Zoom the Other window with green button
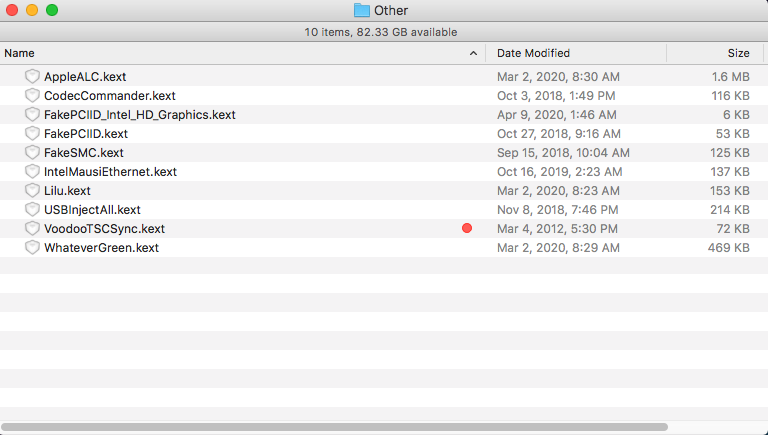Viewport: 768px width, 435px height. click(52, 10)
